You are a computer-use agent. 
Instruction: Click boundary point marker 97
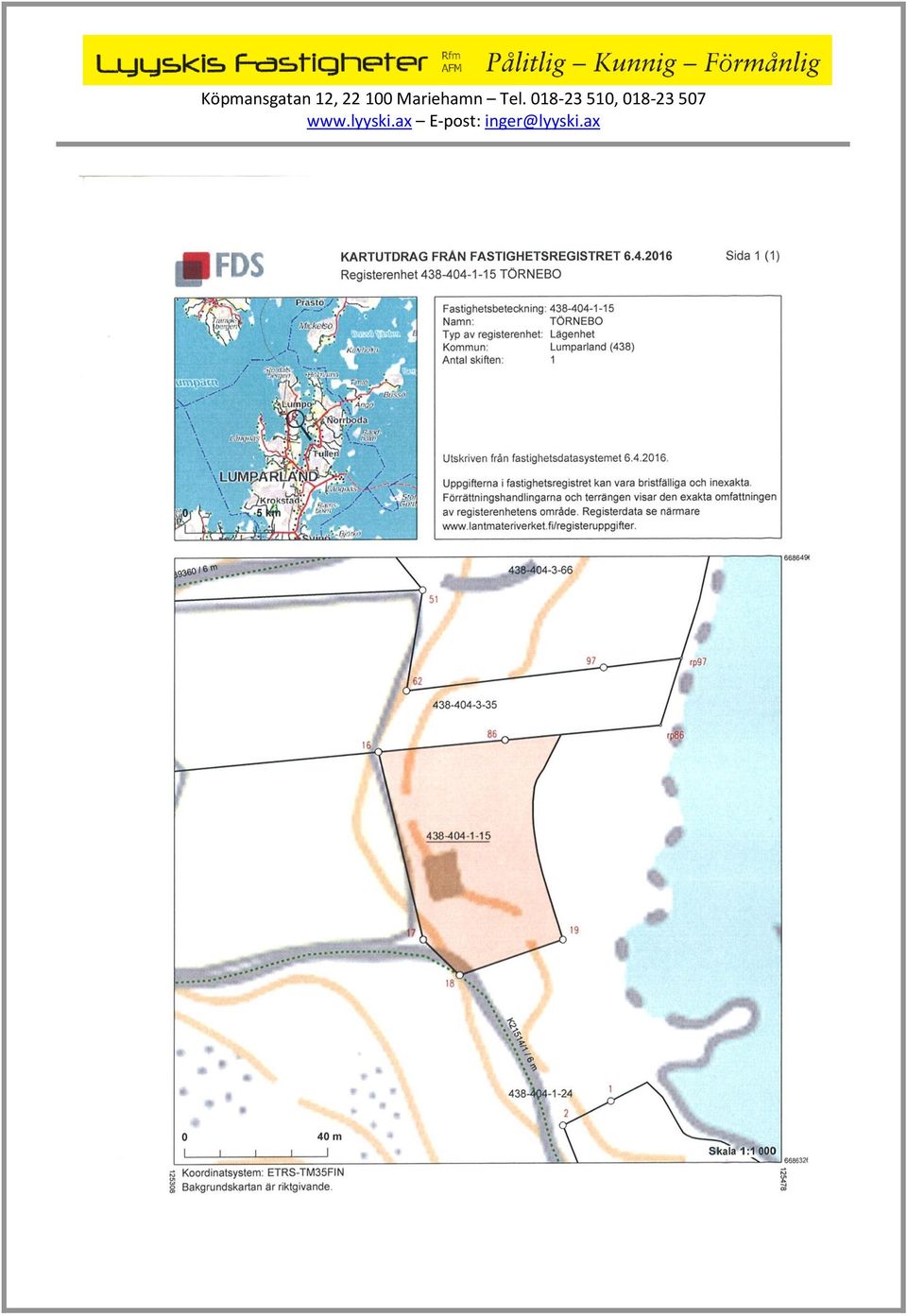point(604,667)
